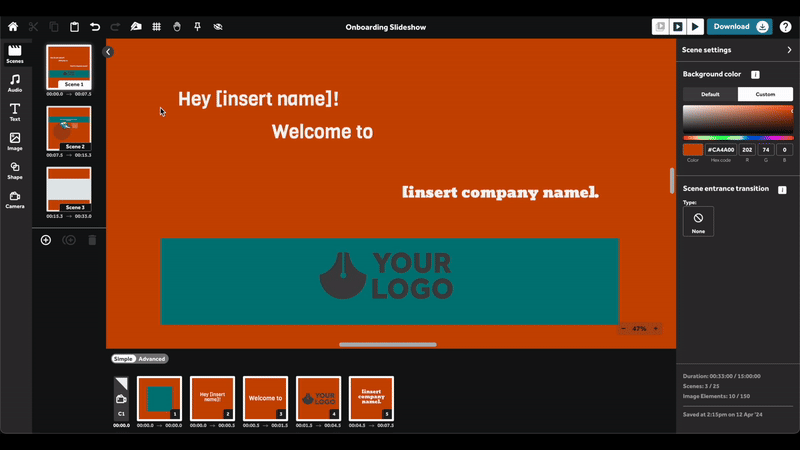Open the entrance transition type selector
This screenshot has width=800, height=450.
point(698,221)
